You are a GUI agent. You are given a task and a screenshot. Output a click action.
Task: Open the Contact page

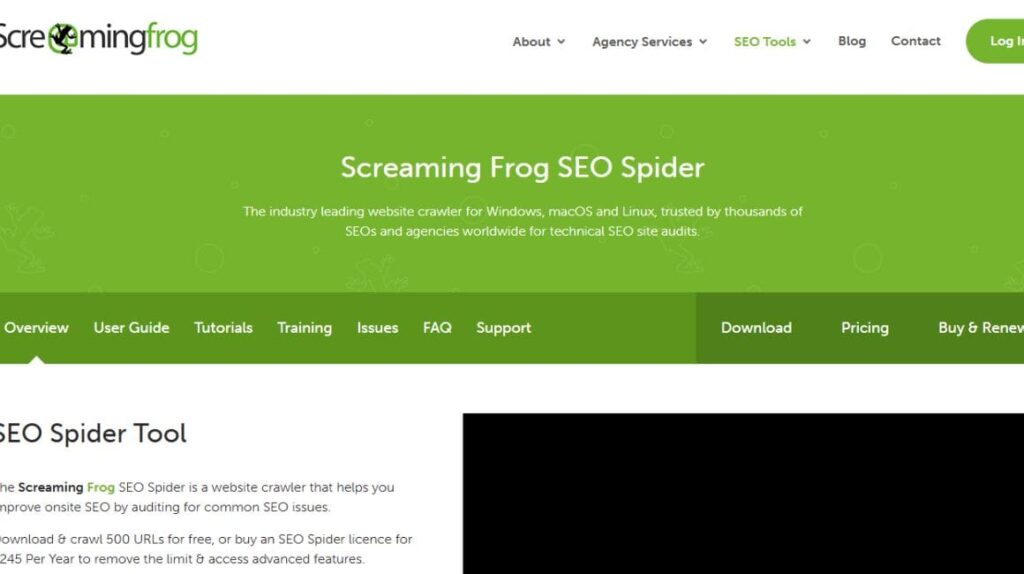click(x=916, y=41)
